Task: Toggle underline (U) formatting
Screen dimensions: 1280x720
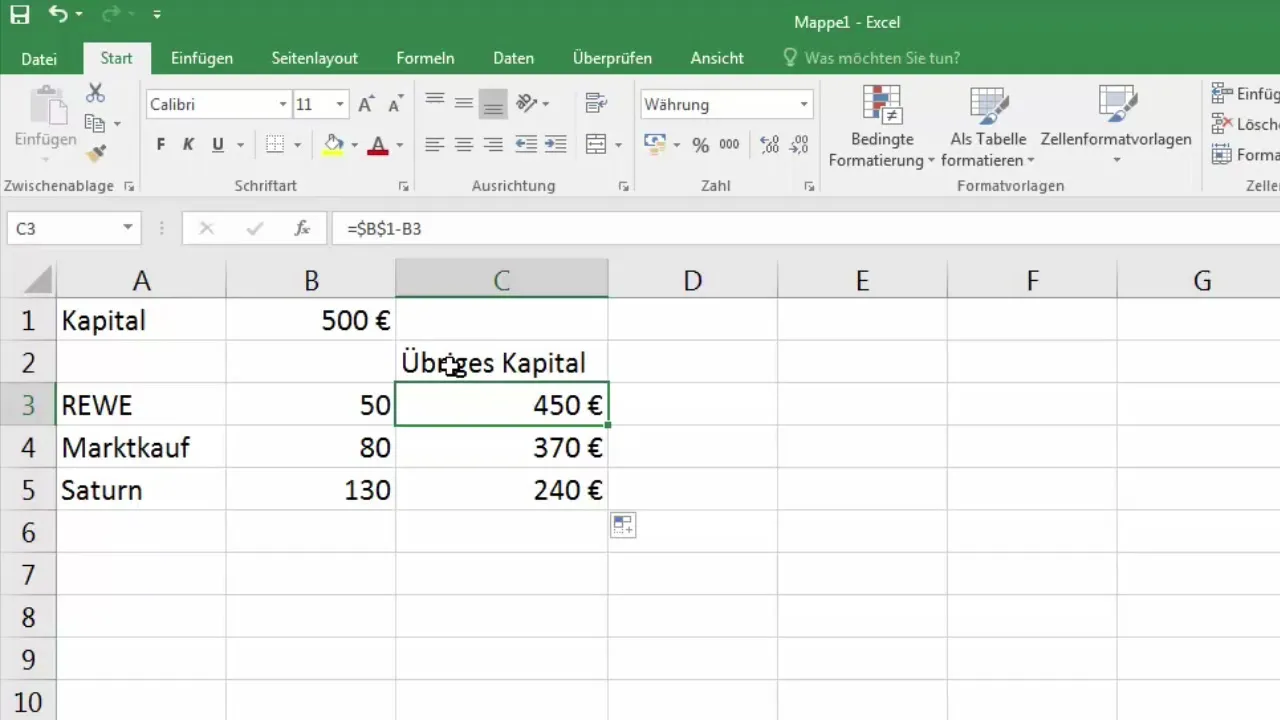Action: point(218,145)
